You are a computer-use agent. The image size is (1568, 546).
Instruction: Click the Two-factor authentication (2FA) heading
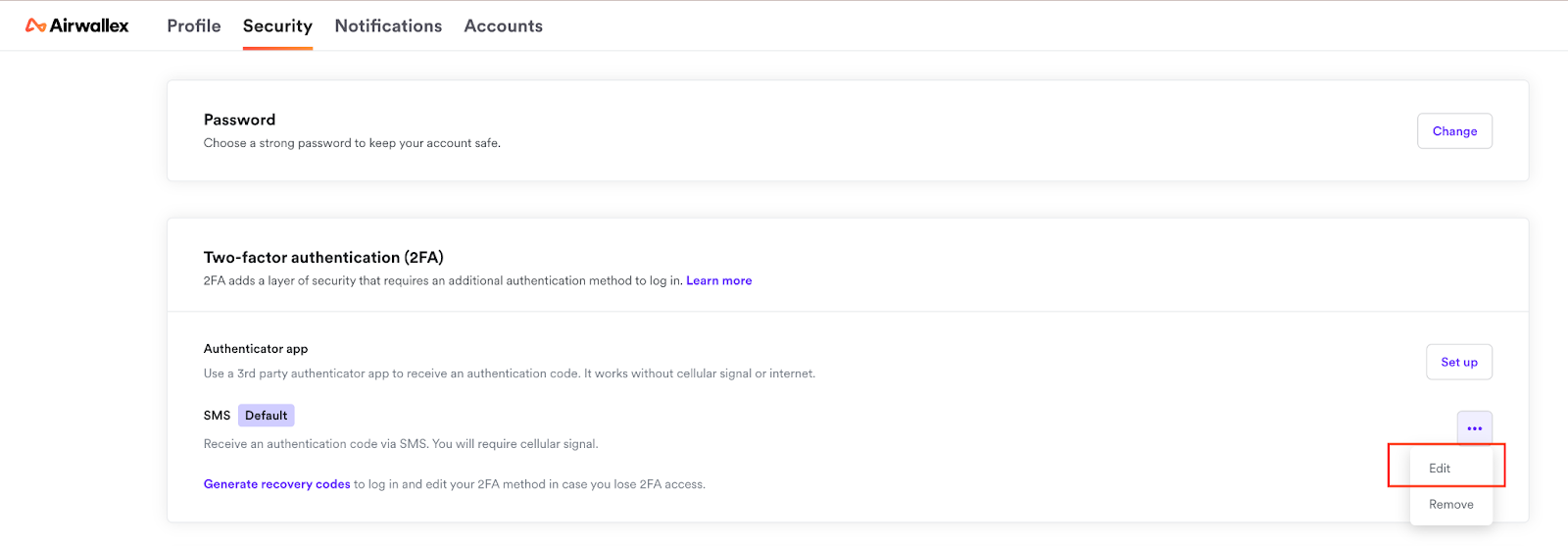tap(323, 258)
